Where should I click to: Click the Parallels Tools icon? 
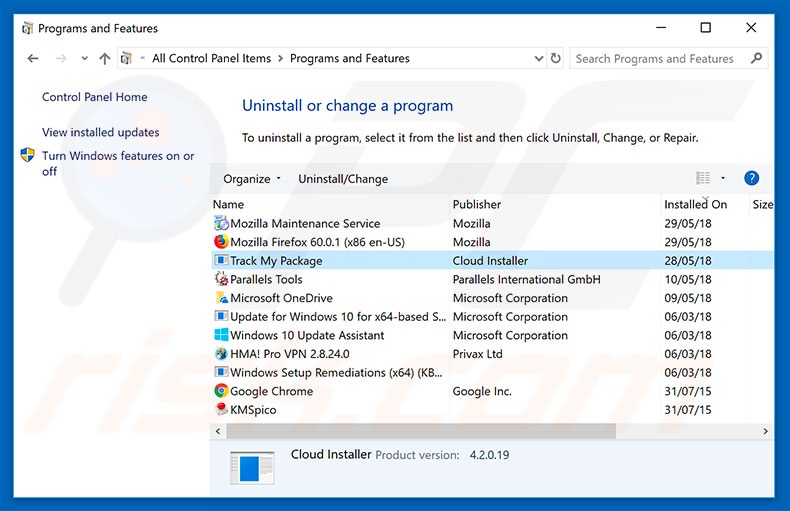(x=221, y=279)
